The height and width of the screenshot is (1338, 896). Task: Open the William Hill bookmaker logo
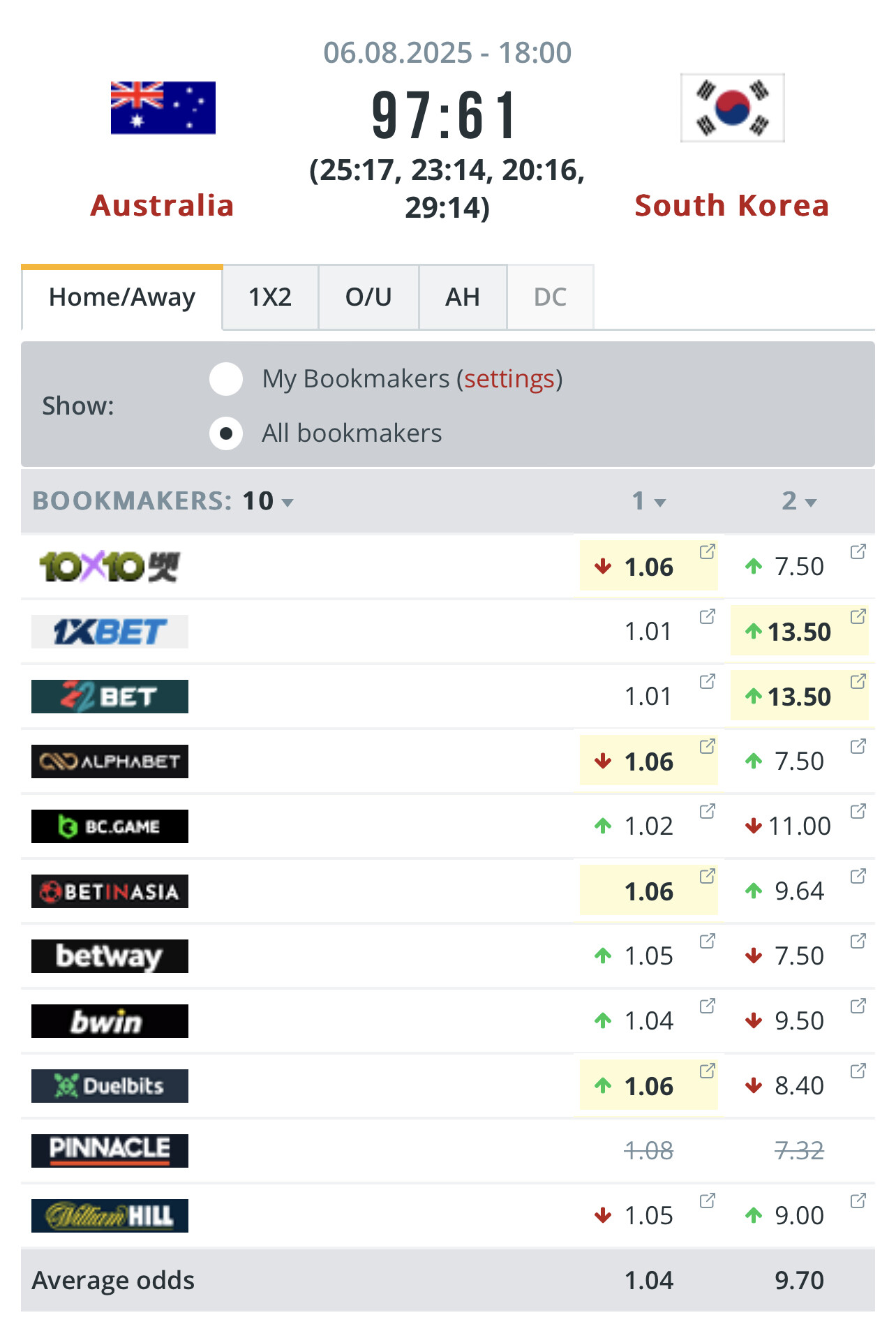tap(110, 1215)
